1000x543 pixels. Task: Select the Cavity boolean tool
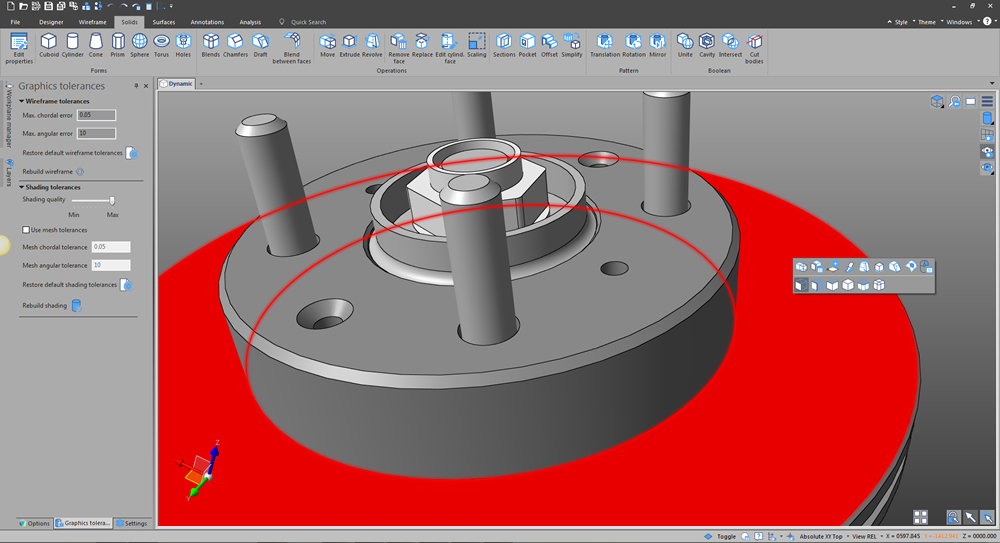tap(707, 45)
